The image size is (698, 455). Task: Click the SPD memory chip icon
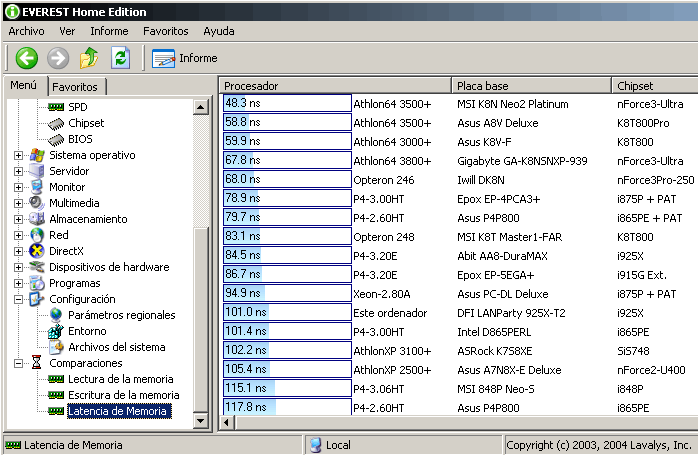click(x=56, y=107)
